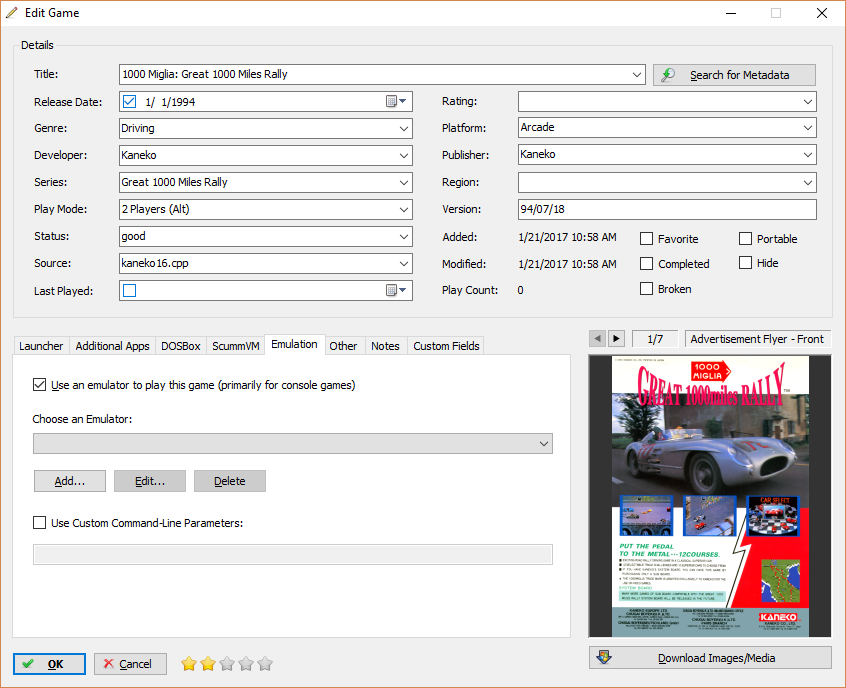Viewport: 846px width, 688px height.
Task: Click the Added date value 1/21/2017 10:58 AM
Action: pos(567,237)
